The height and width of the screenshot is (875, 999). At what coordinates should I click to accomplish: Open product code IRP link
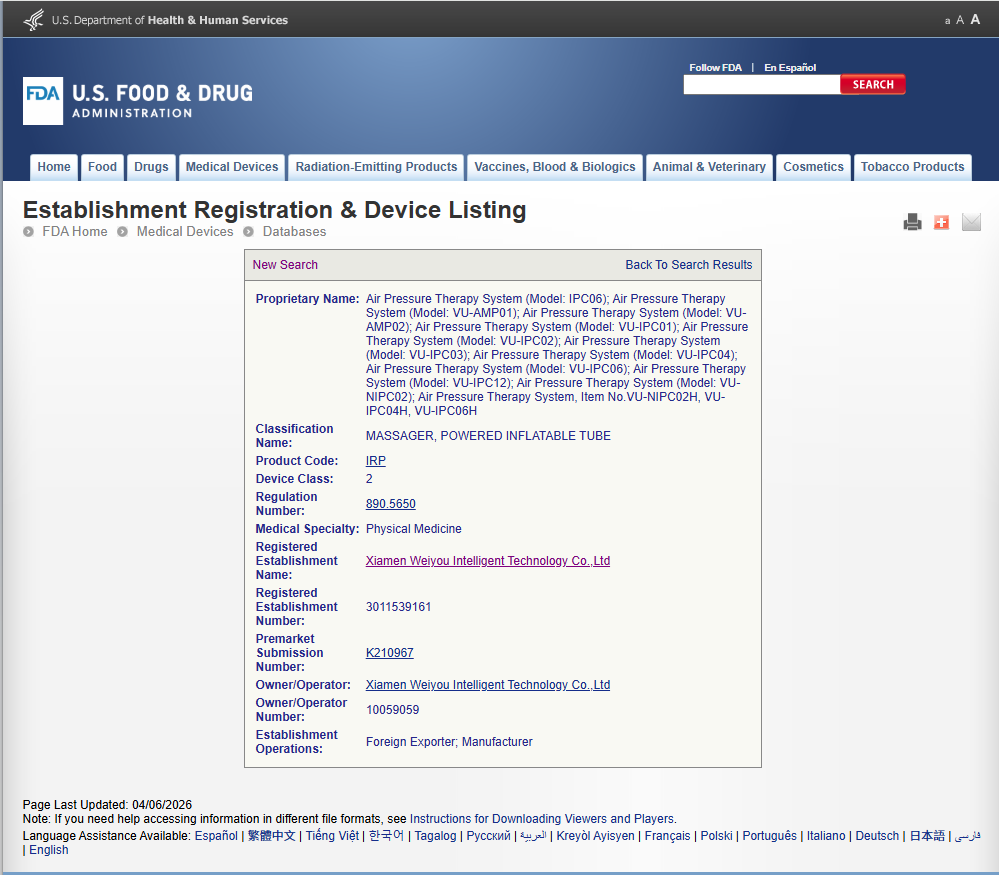point(376,461)
